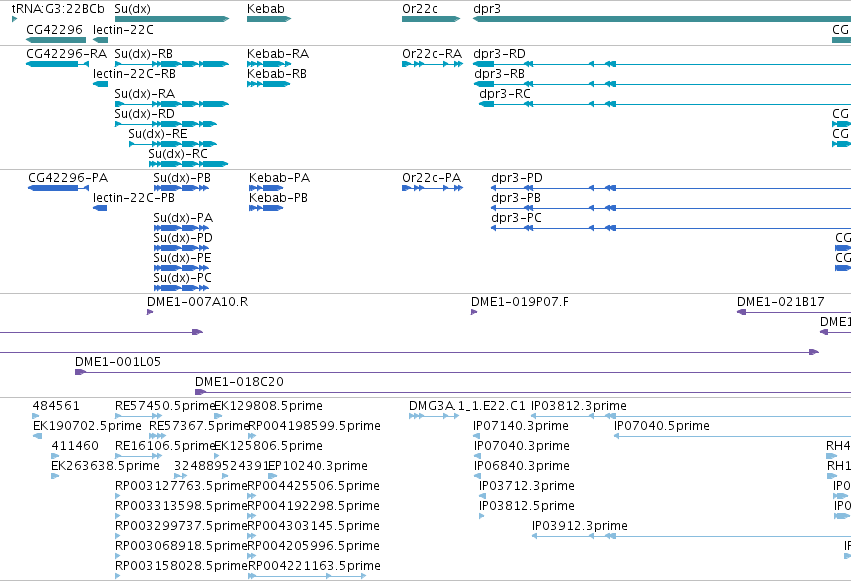Select protein Su(dx)-PC
This screenshot has height=581, width=851.
[x=181, y=289]
